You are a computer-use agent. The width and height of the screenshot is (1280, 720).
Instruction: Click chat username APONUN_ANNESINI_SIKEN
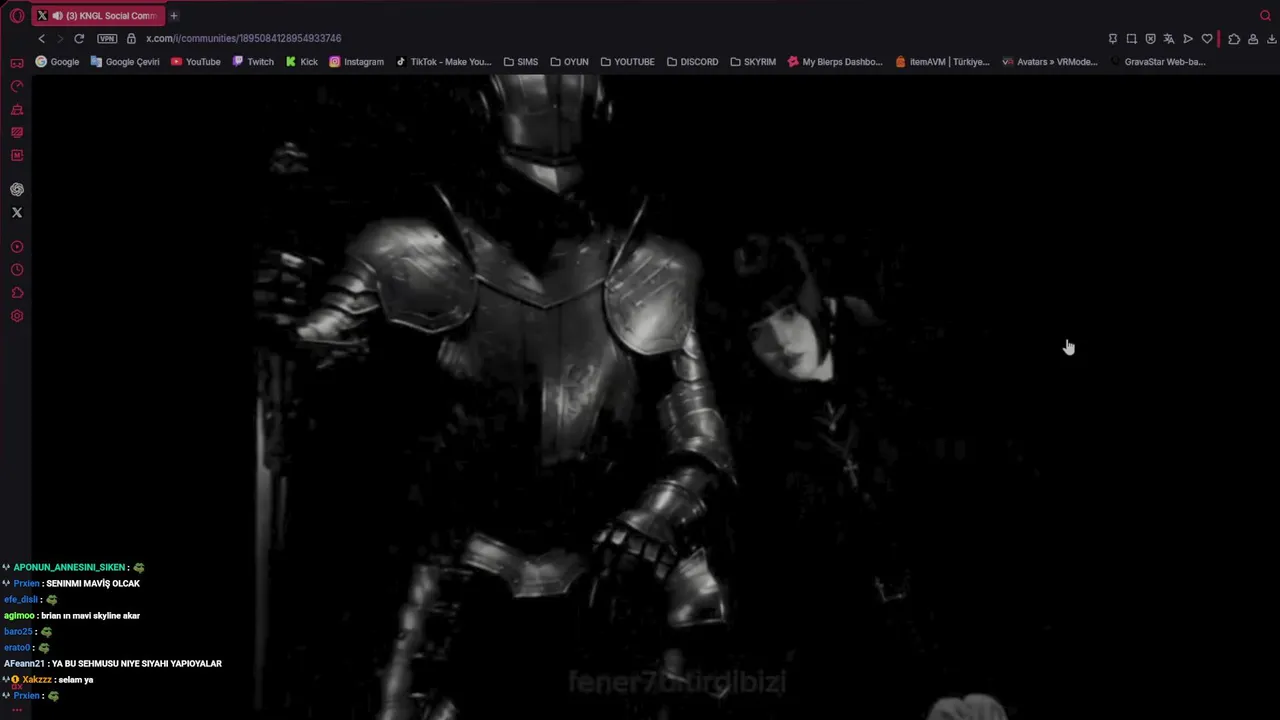tap(69, 568)
